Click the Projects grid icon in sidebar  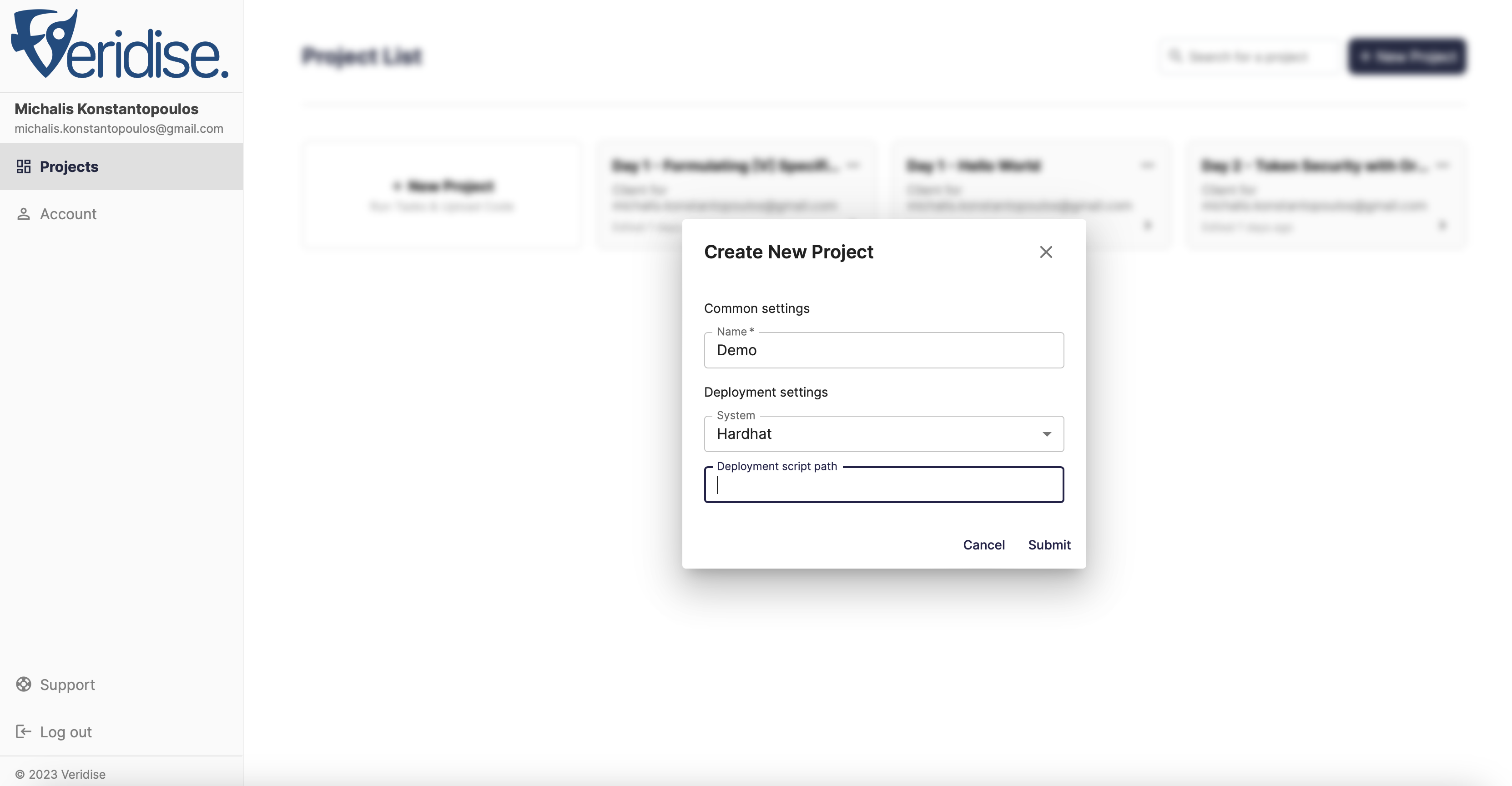pyautogui.click(x=24, y=167)
